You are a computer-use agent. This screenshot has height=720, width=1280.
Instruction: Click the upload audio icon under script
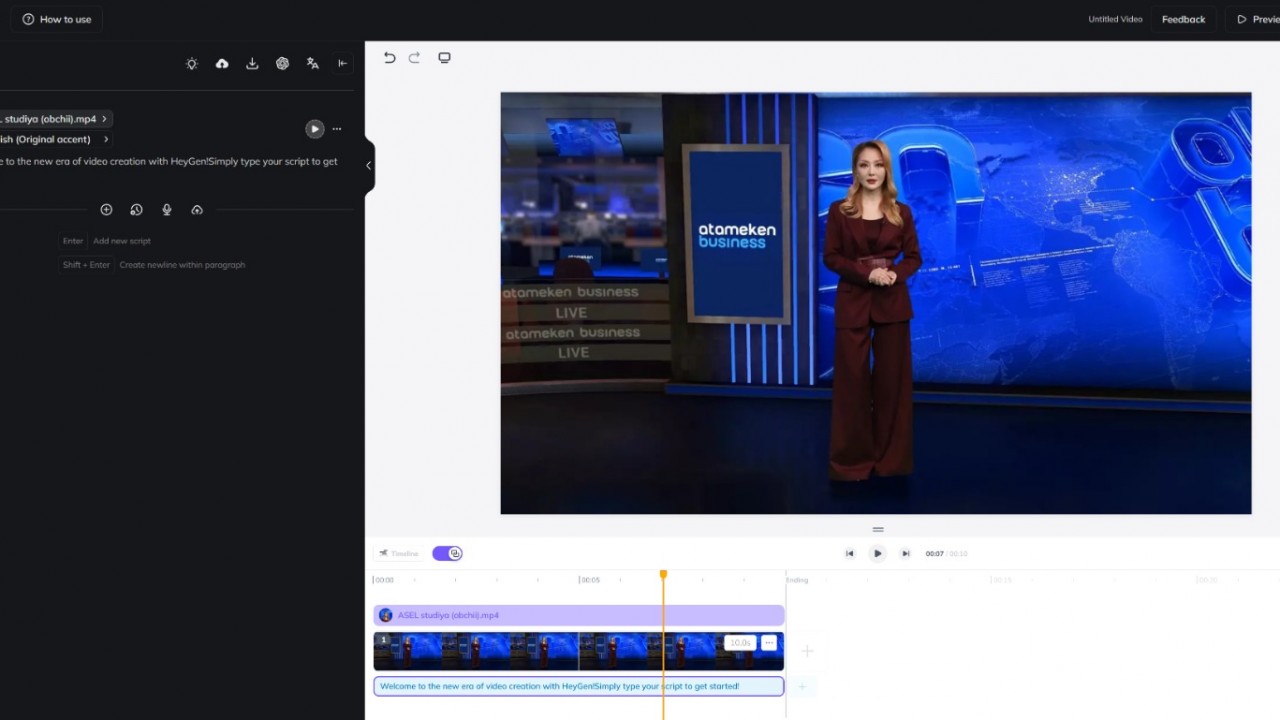point(197,210)
